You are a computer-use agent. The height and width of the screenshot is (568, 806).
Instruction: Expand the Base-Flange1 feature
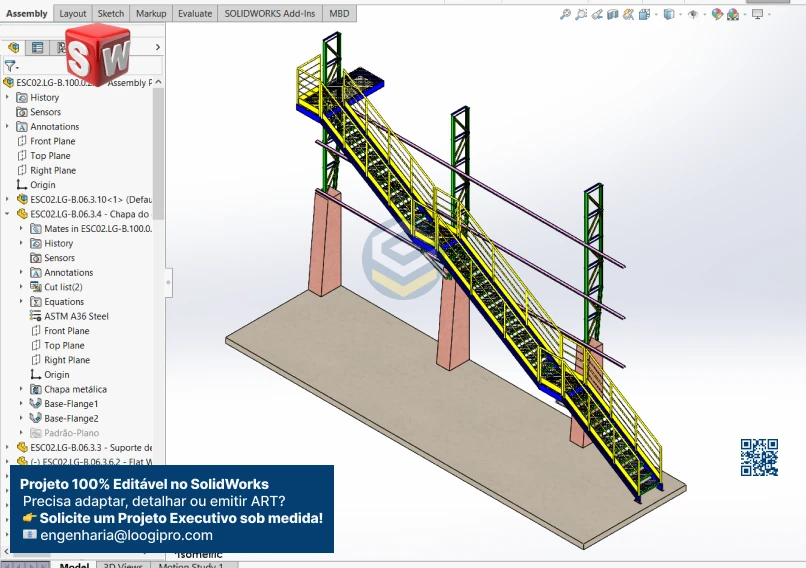click(22, 404)
